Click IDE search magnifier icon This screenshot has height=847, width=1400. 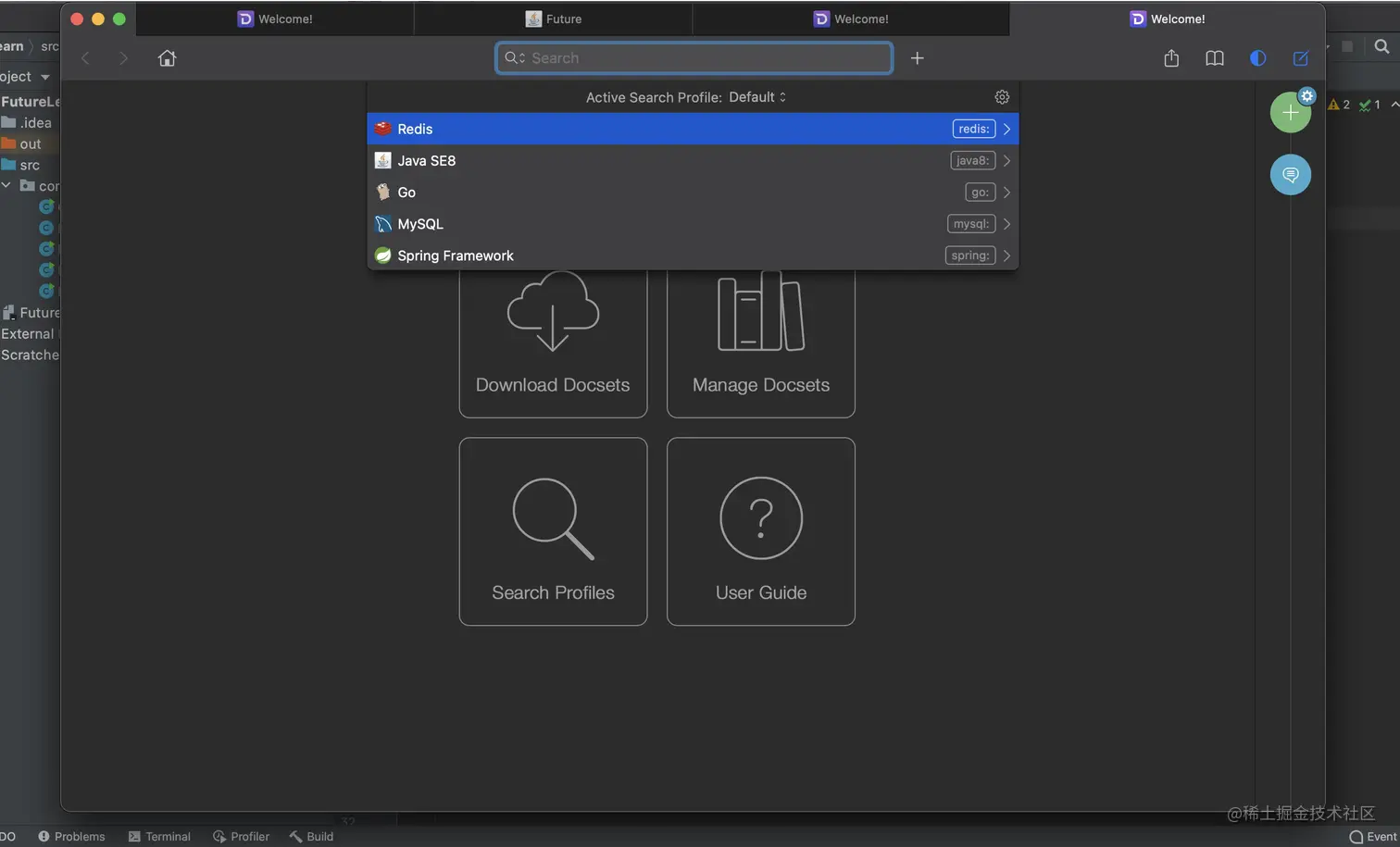[1381, 46]
